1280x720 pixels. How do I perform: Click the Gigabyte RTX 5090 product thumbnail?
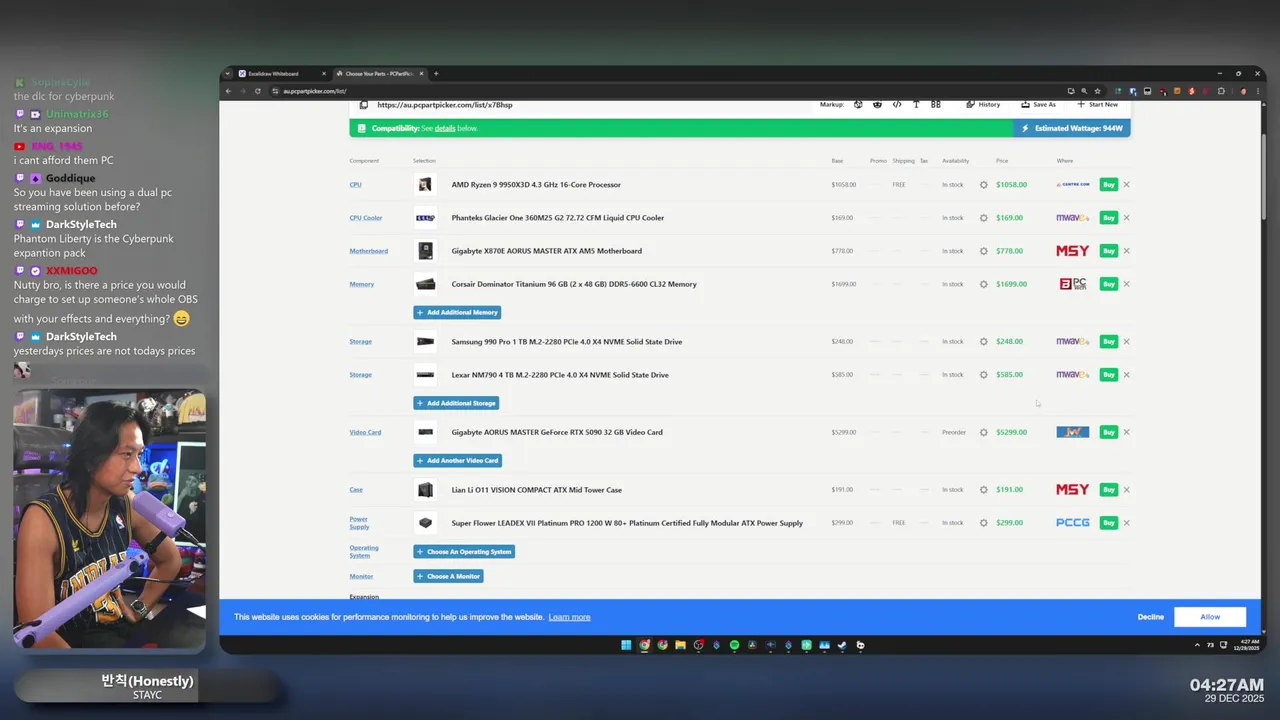[x=425, y=432]
